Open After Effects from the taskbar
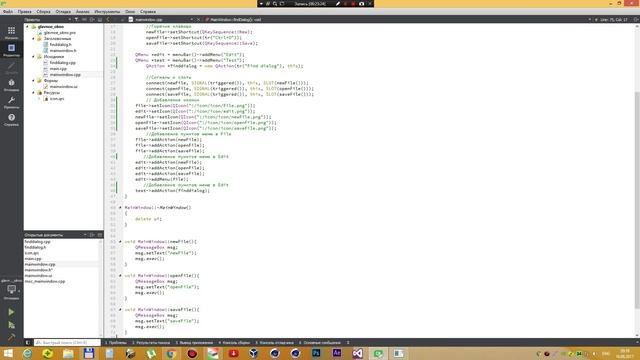Screen dimensions: 640x360 coord(337,353)
